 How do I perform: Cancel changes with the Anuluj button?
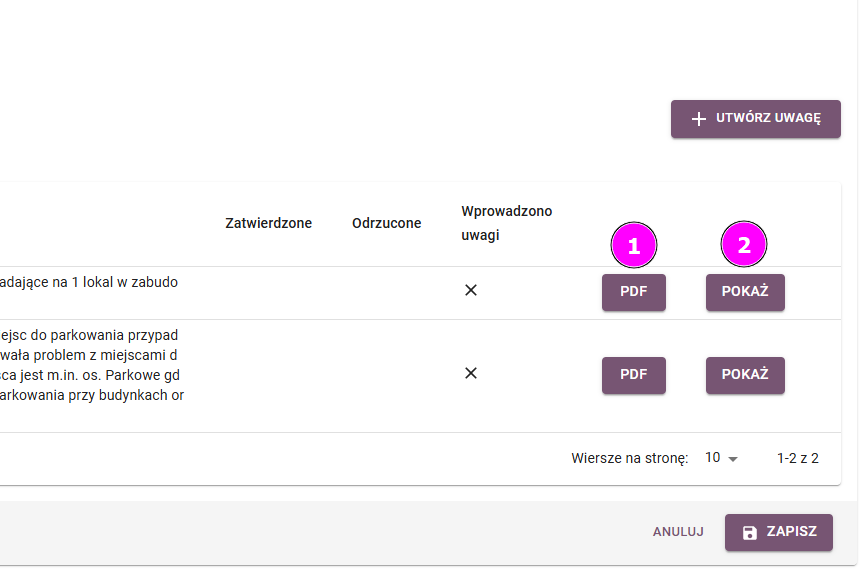point(678,532)
